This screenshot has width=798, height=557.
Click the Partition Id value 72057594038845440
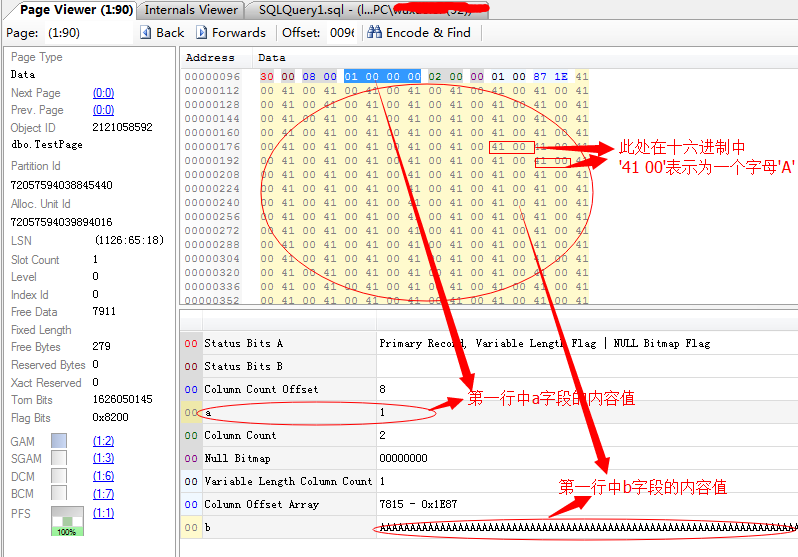pos(62,185)
